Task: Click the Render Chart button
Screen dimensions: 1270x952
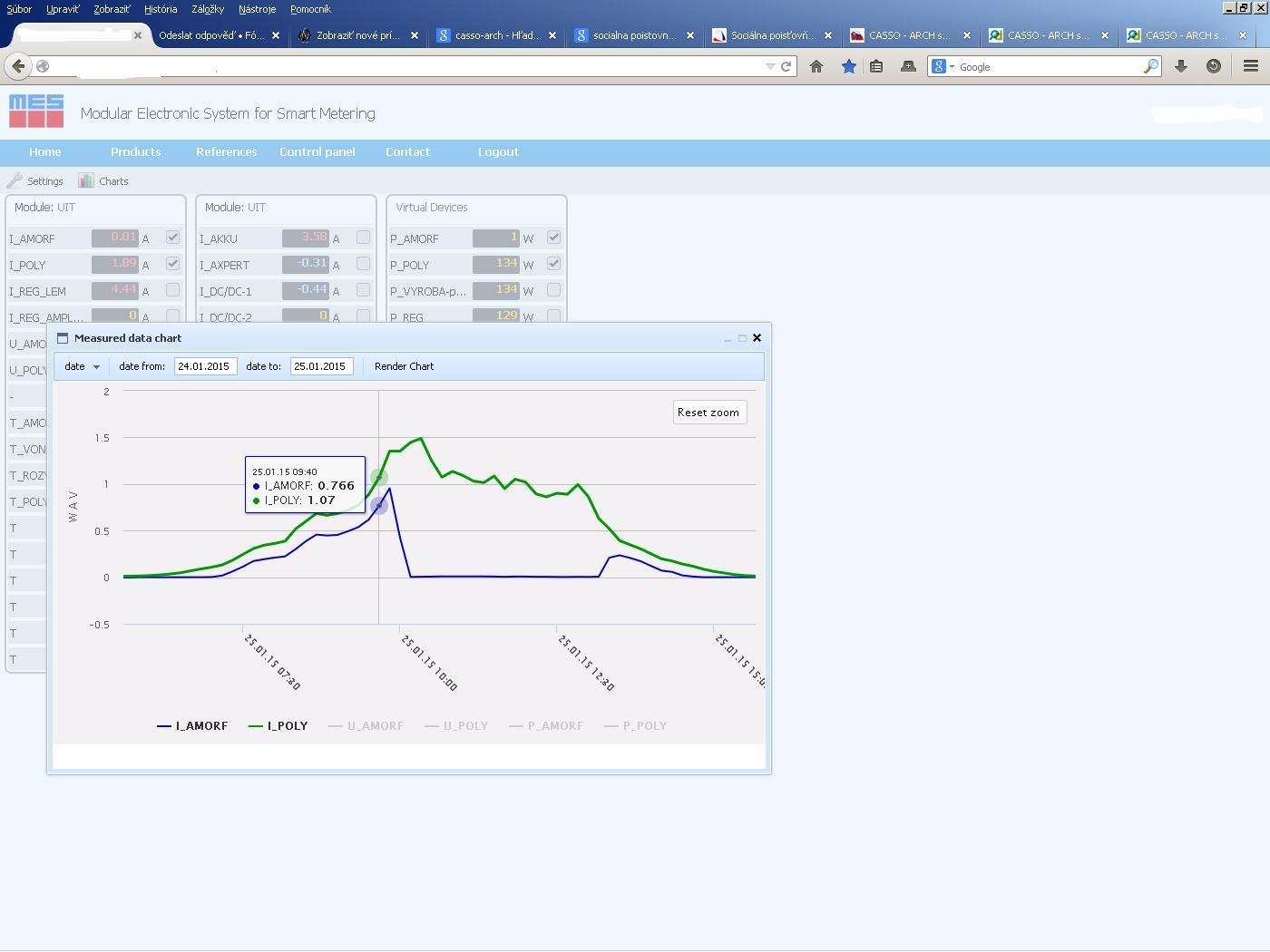Action: (x=404, y=366)
